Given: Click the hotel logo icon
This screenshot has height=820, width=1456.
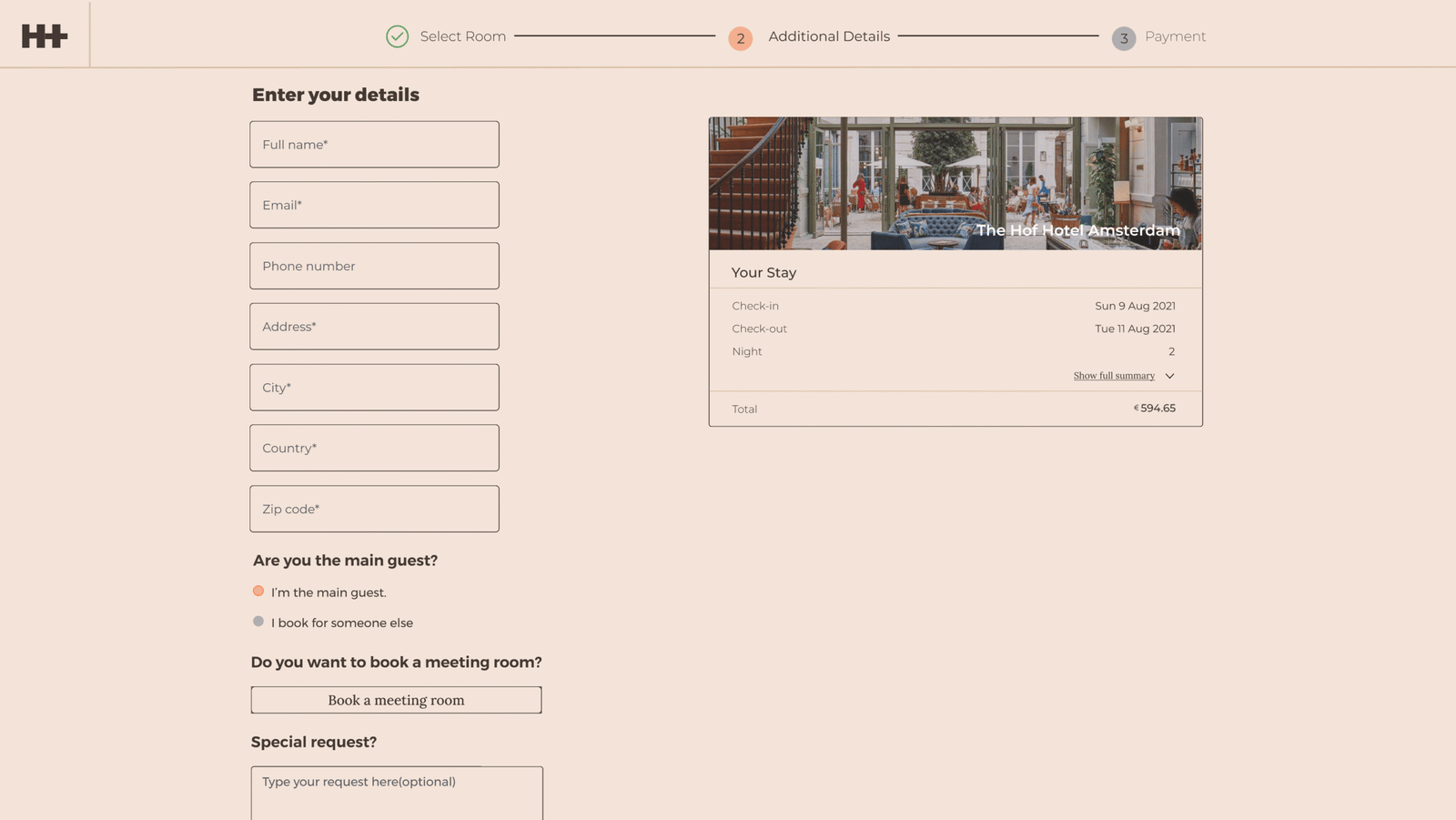Looking at the screenshot, I should [x=43, y=35].
